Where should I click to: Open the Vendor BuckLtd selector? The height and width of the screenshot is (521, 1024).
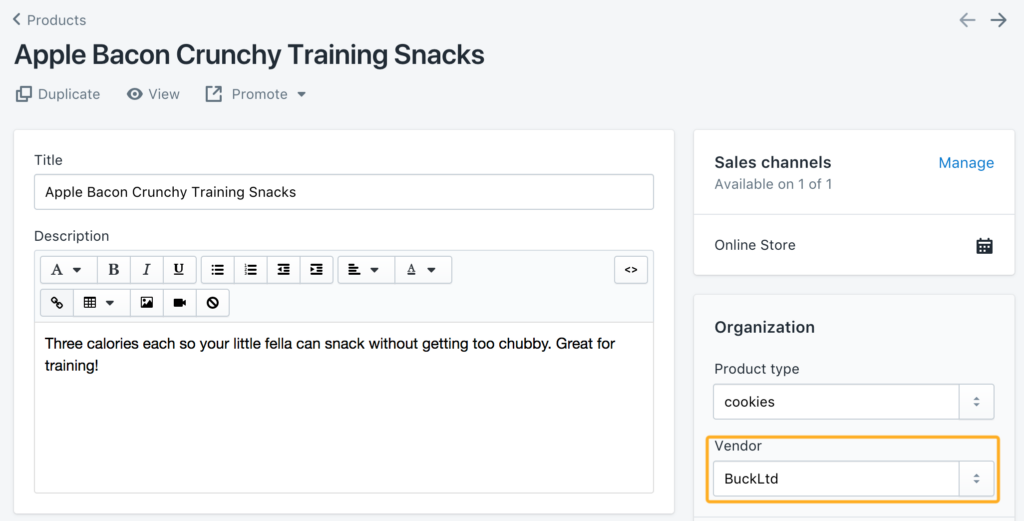[854, 479]
